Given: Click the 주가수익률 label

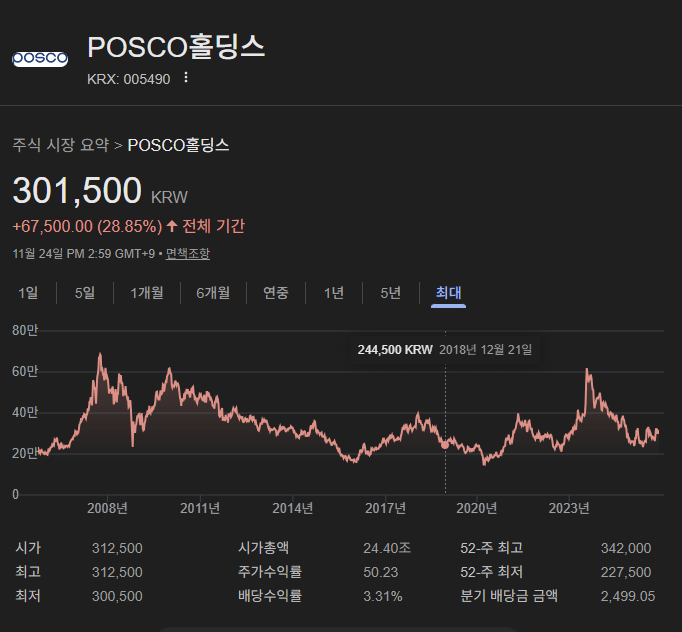Looking at the screenshot, I should (270, 572).
